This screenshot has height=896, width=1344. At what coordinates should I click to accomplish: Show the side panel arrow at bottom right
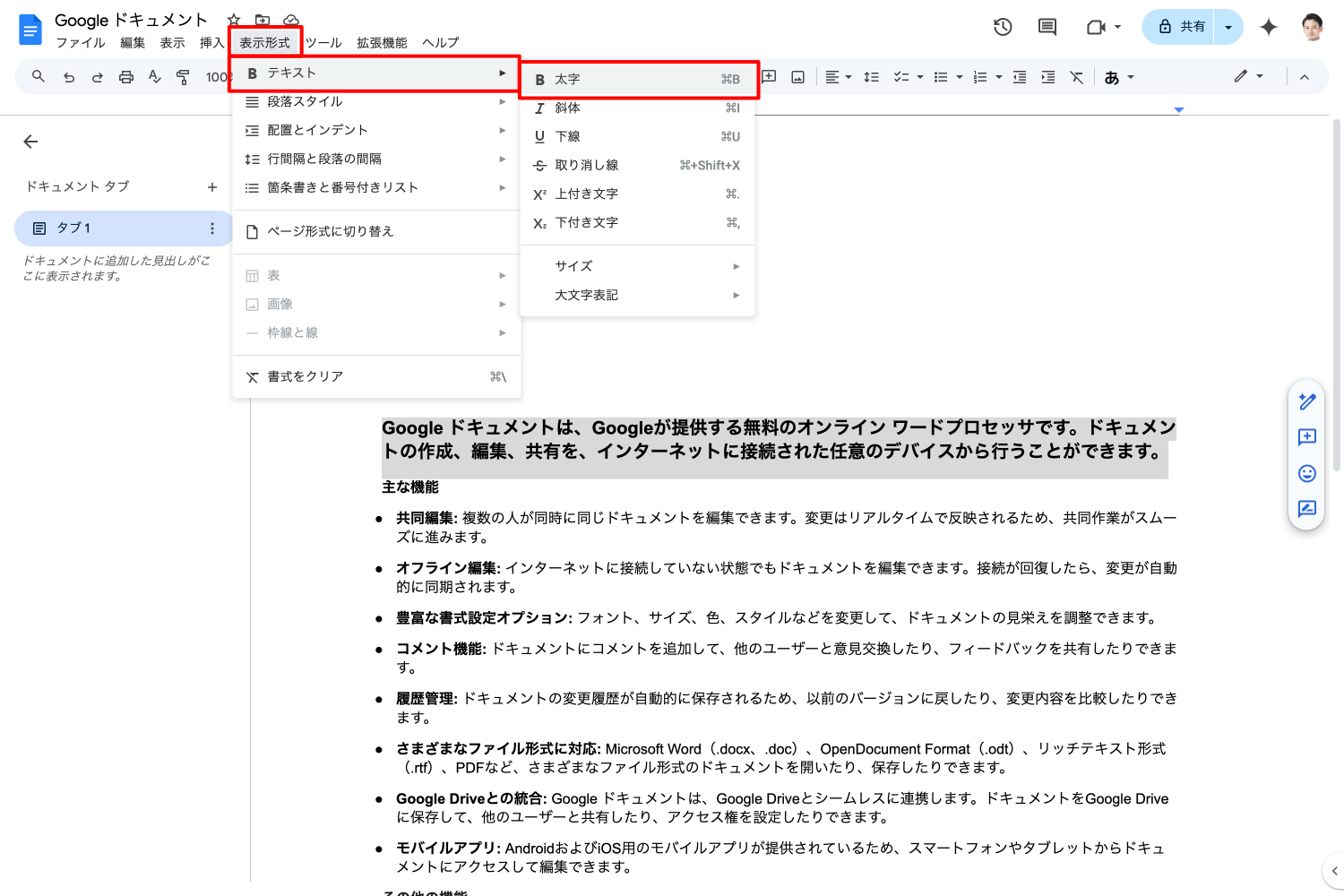click(1334, 870)
